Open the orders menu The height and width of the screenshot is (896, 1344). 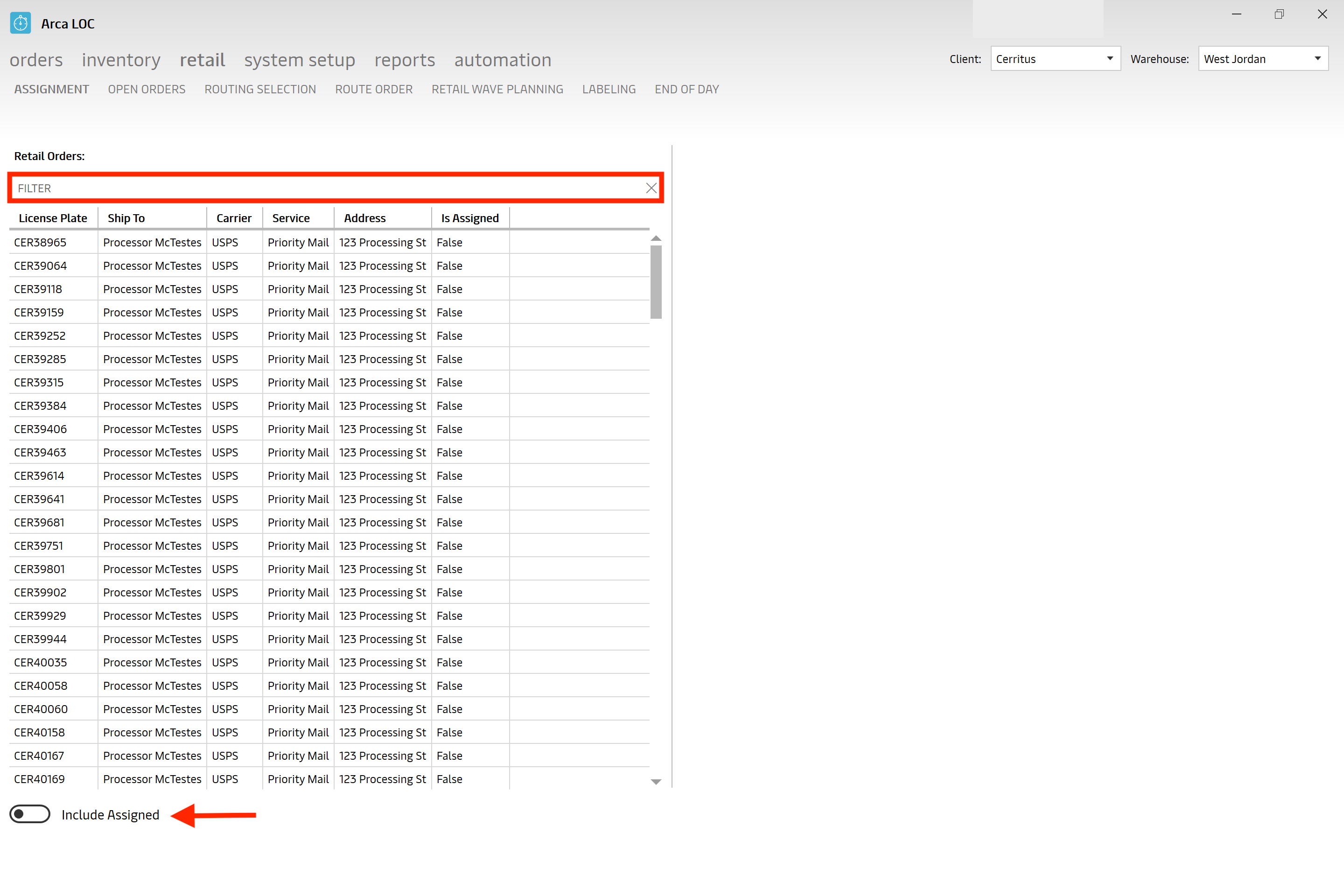pyautogui.click(x=35, y=59)
